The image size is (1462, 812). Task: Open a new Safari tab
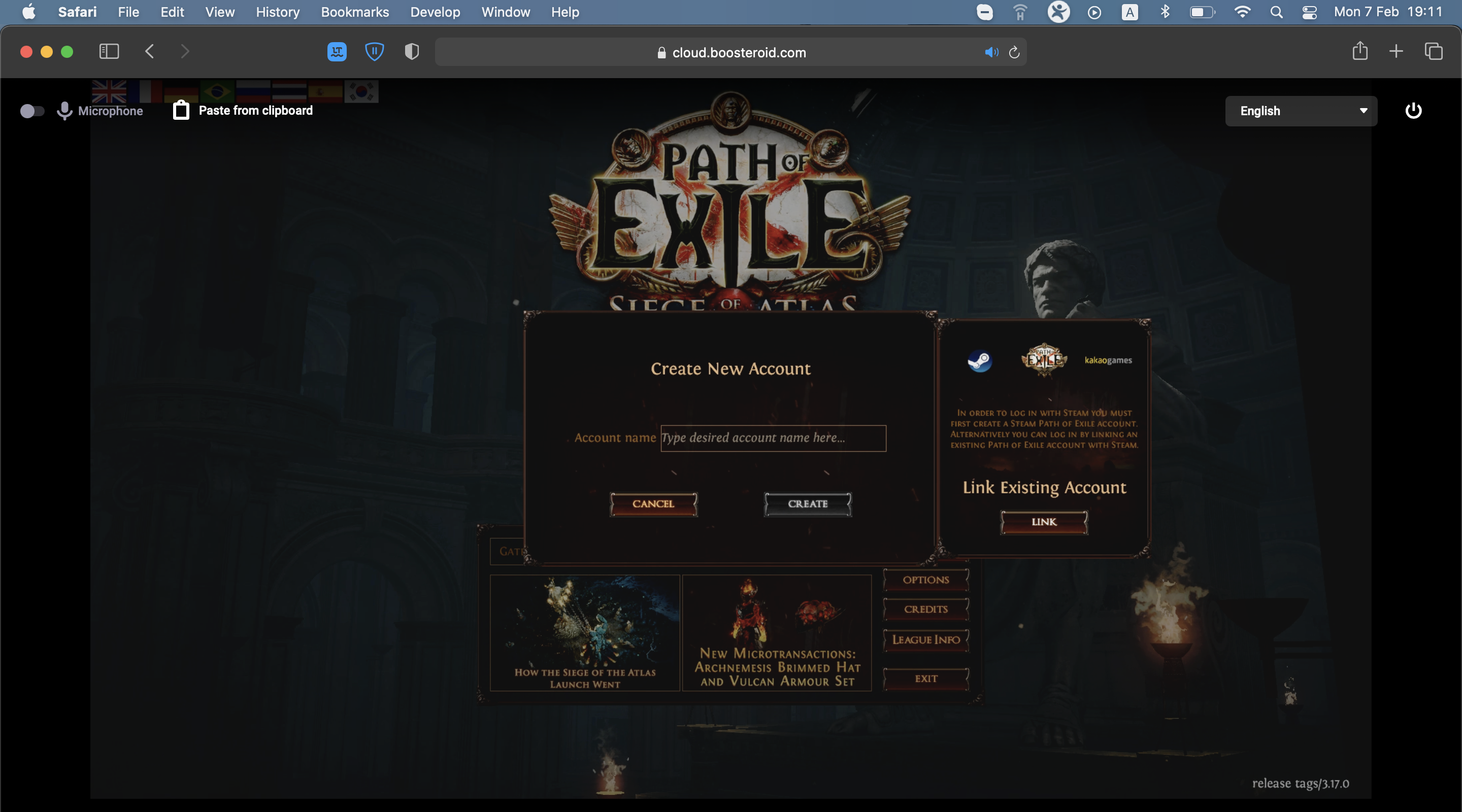pyautogui.click(x=1396, y=52)
